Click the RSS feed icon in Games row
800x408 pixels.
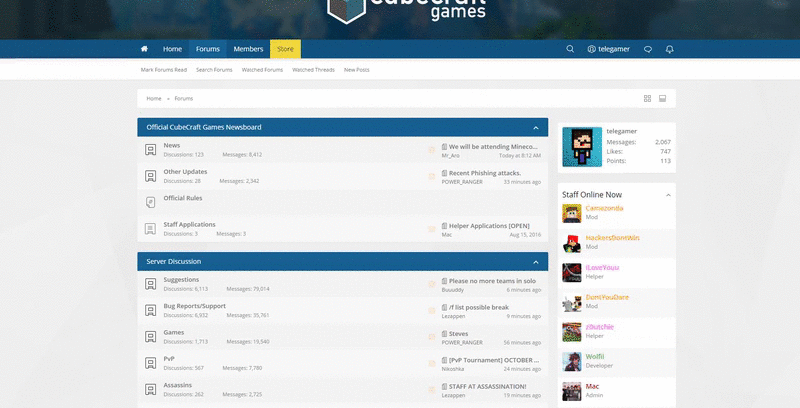click(432, 337)
